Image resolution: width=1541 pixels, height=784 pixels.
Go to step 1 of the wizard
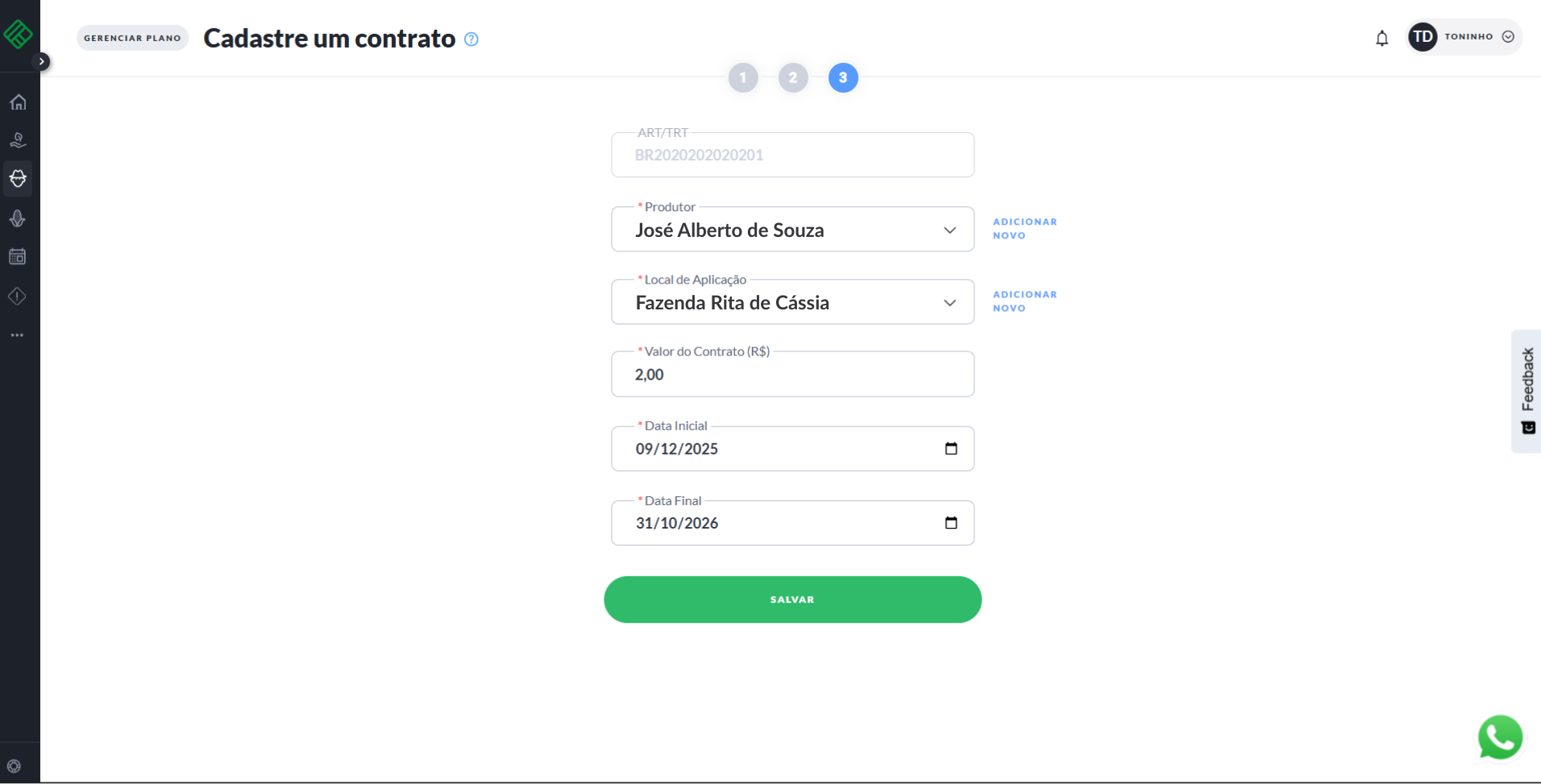[743, 78]
